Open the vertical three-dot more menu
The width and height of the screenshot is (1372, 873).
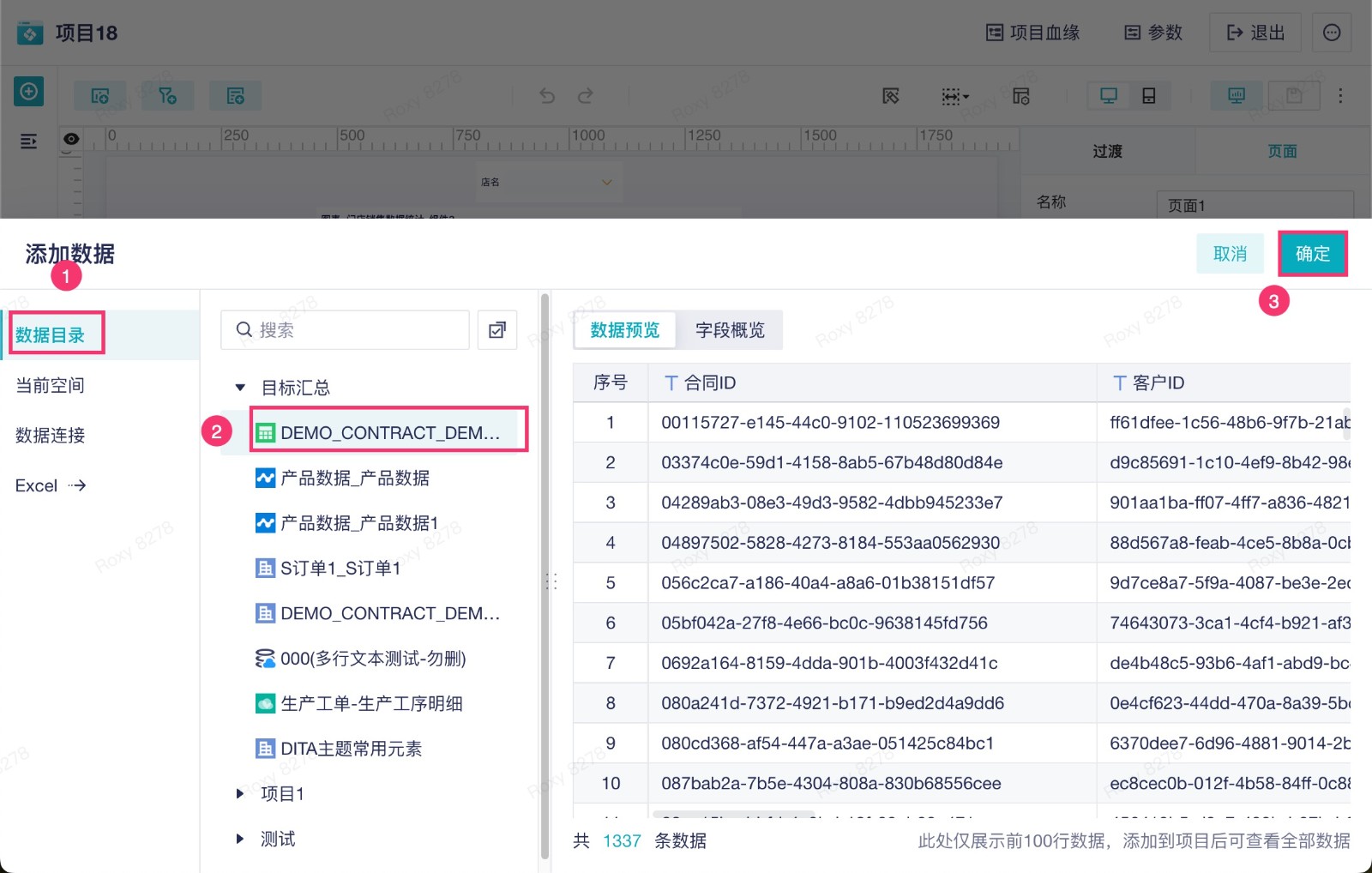point(1340,96)
